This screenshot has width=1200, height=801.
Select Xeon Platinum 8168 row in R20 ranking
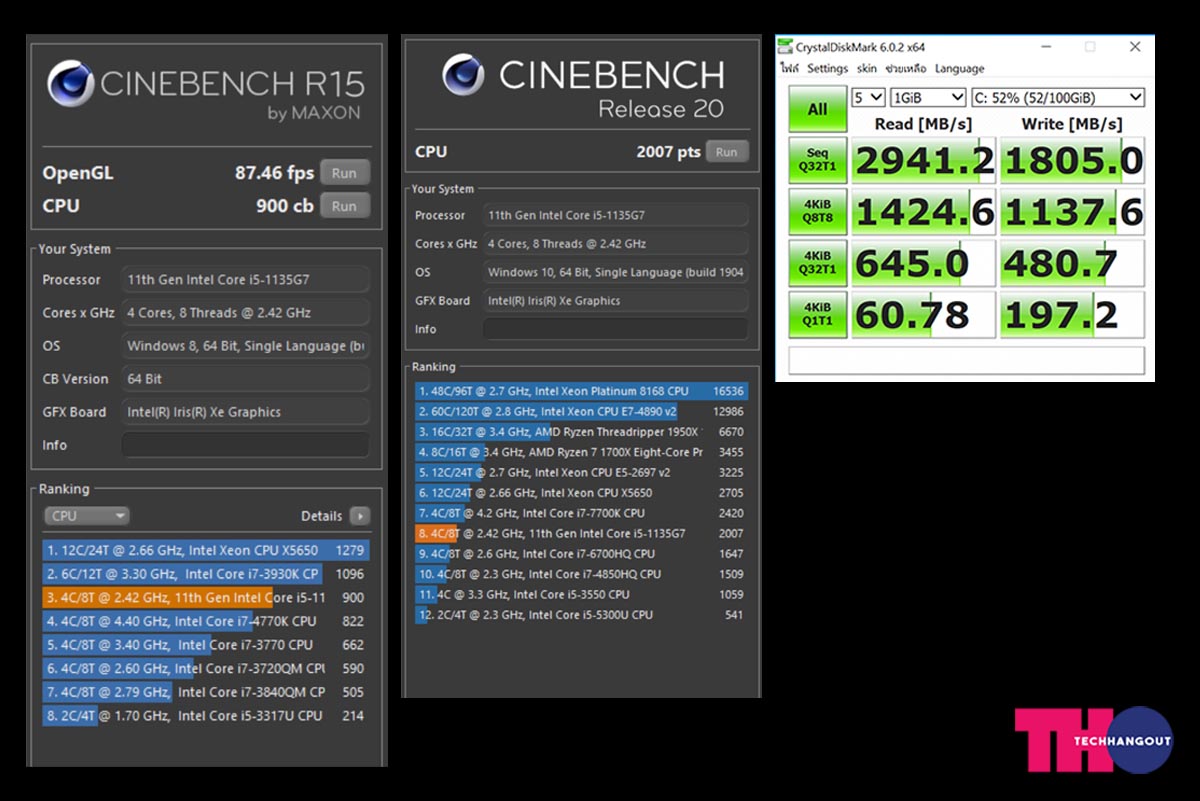pyautogui.click(x=581, y=392)
